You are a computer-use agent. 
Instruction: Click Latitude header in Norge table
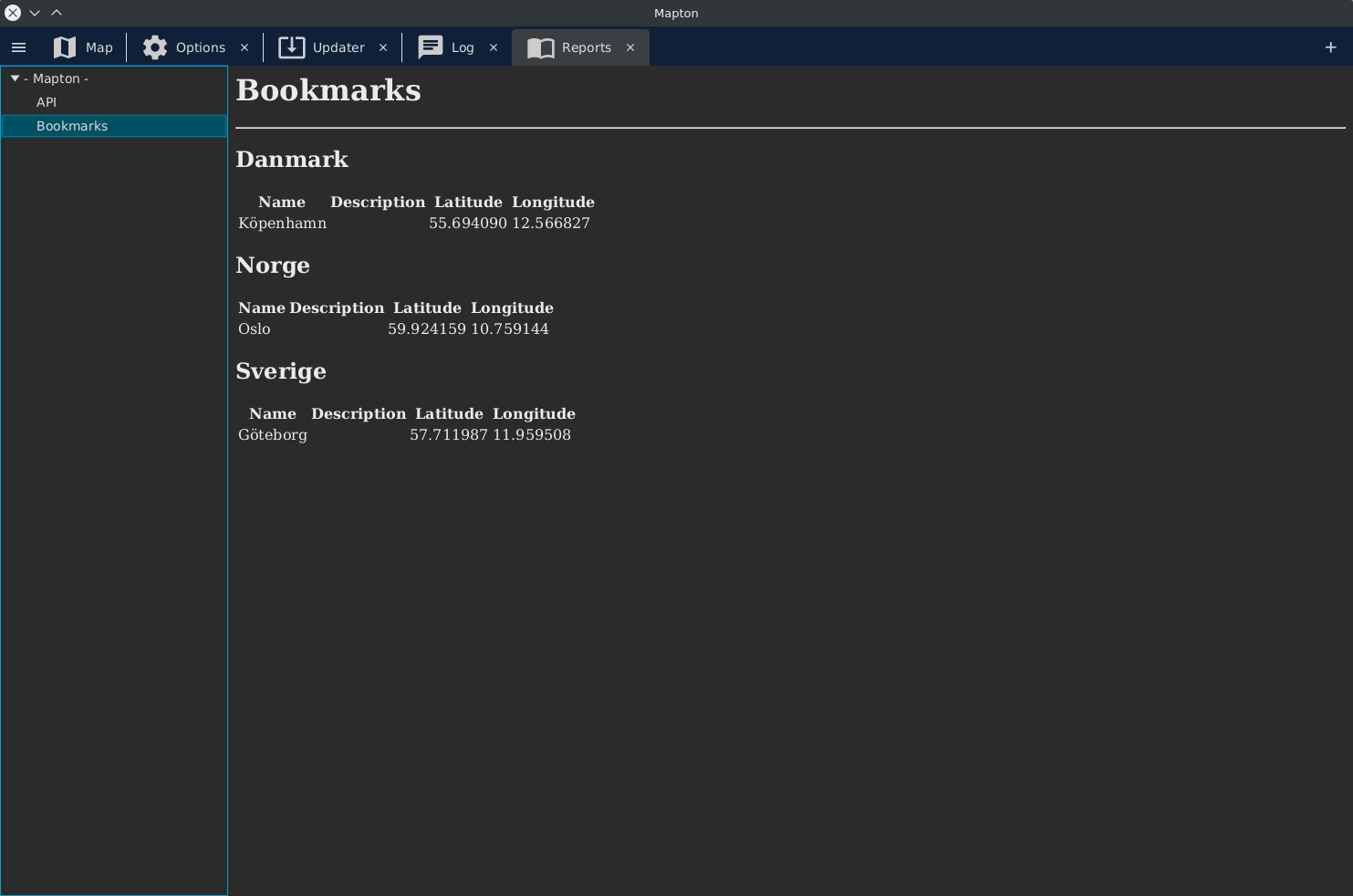pos(427,308)
